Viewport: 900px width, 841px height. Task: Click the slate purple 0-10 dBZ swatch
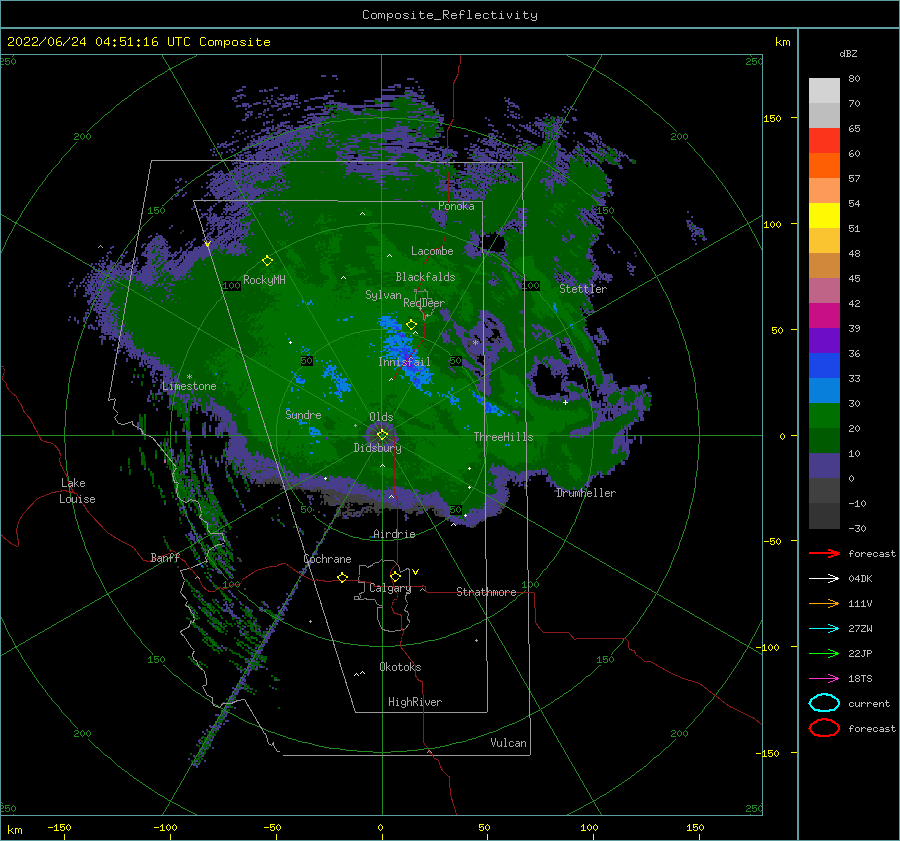(824, 466)
